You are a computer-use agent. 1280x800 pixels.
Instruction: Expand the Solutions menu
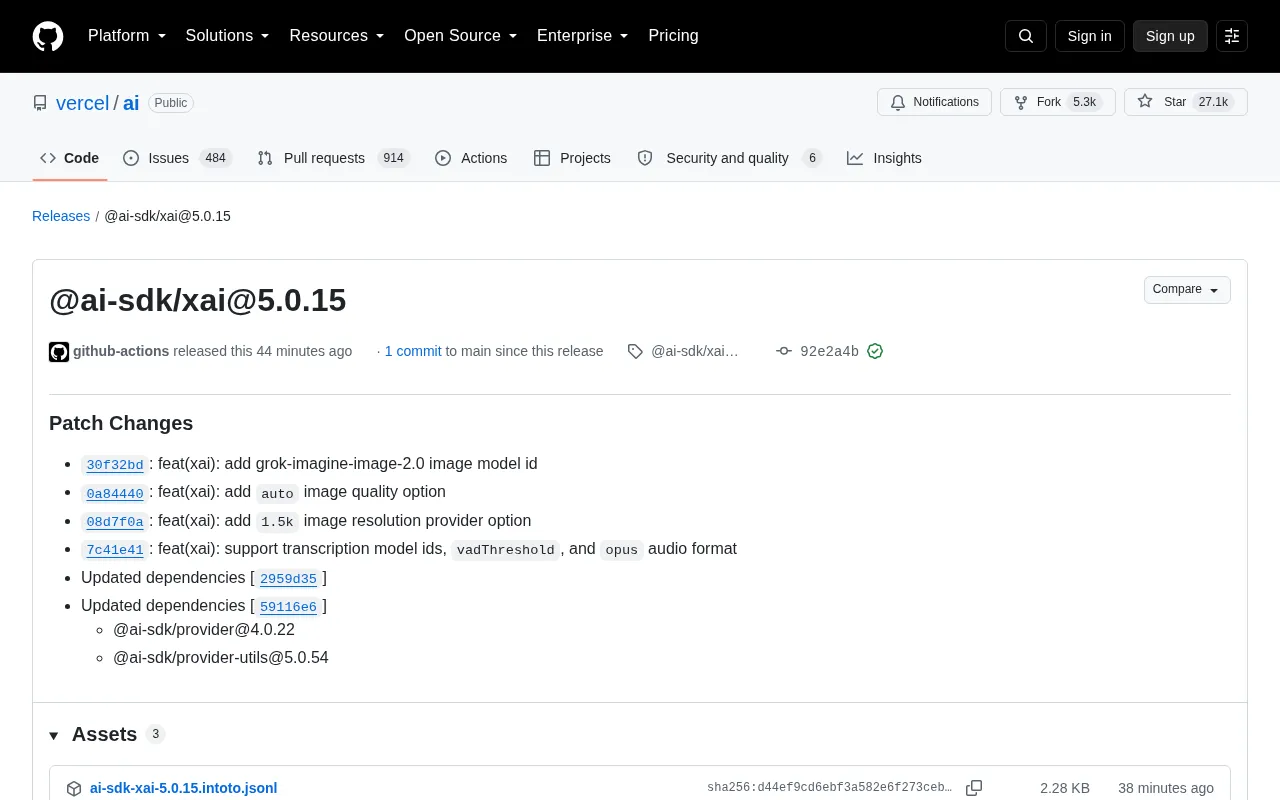pyautogui.click(x=228, y=36)
